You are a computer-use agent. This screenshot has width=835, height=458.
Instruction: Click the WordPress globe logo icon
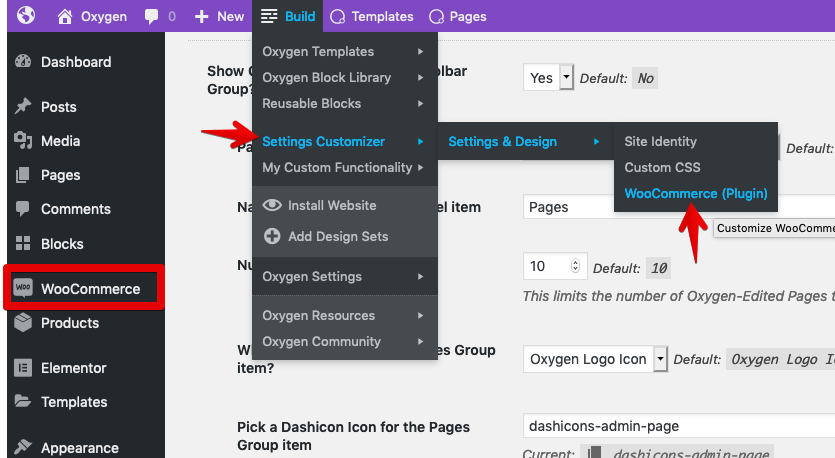(x=26, y=15)
